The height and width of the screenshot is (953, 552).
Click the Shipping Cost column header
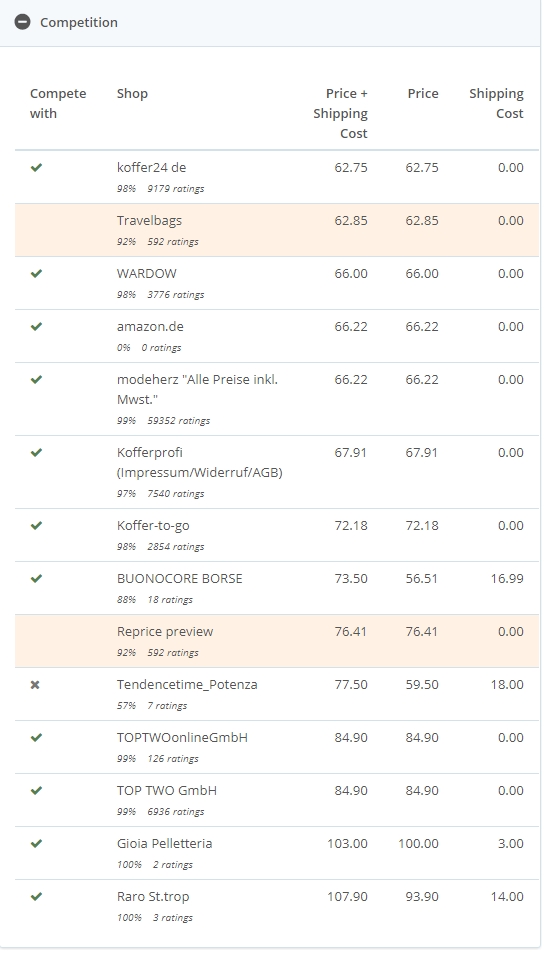pyautogui.click(x=496, y=103)
